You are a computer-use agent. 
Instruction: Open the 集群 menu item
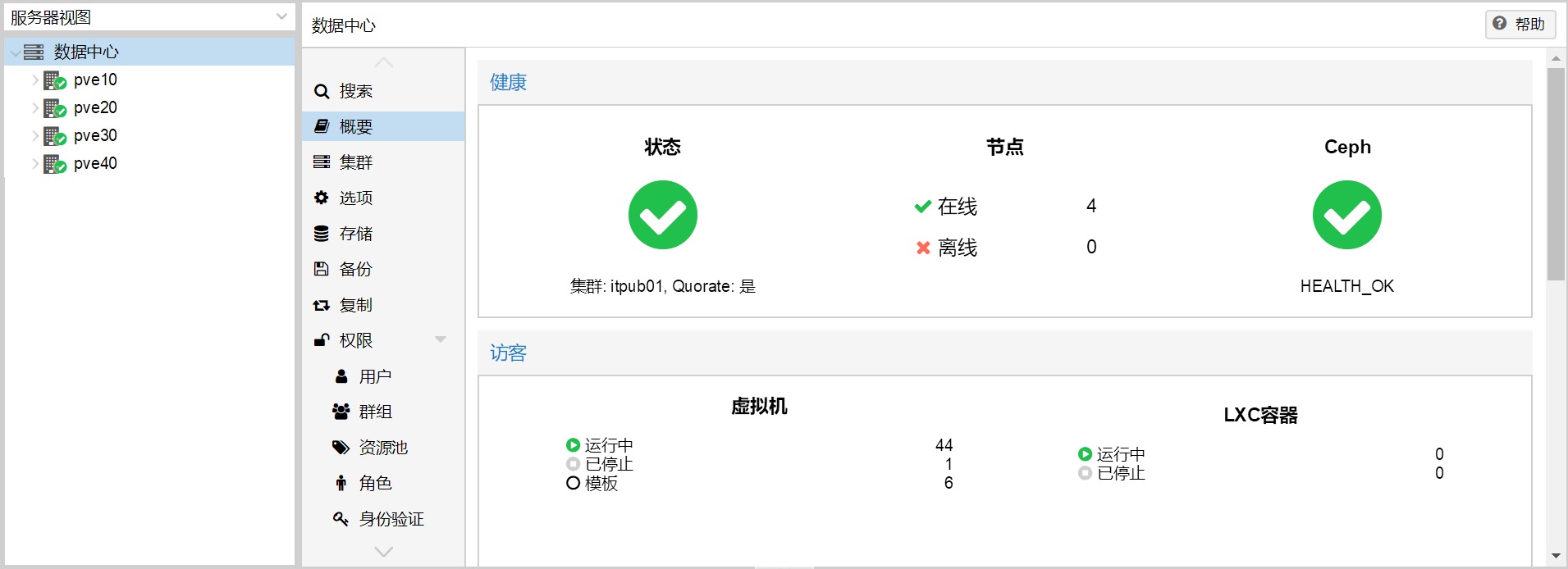coord(355,162)
